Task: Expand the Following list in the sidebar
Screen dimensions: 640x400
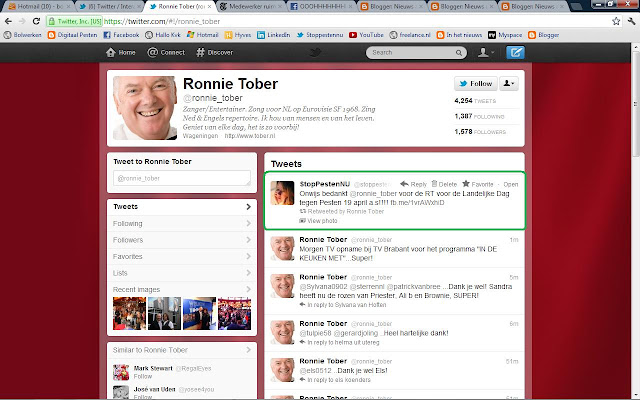Action: click(182, 223)
